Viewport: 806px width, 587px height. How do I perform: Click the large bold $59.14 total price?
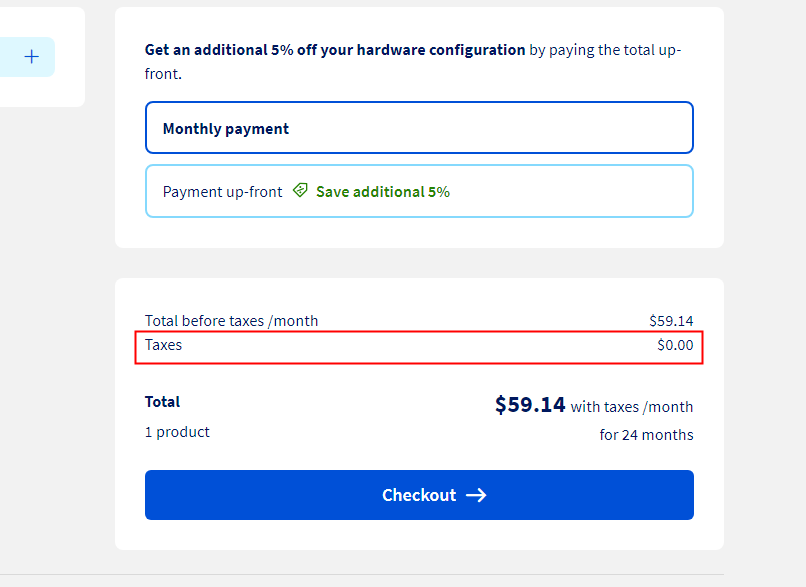530,405
